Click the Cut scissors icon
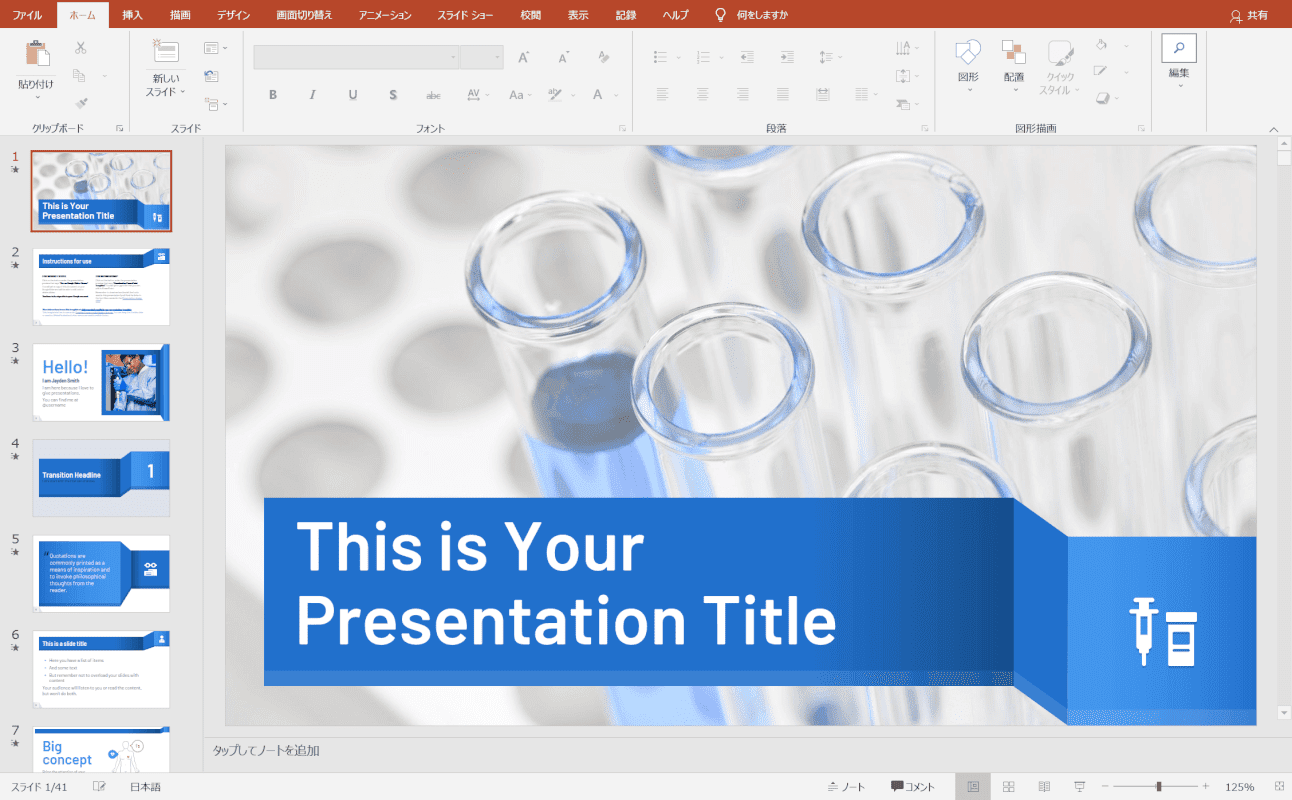The width and height of the screenshot is (1292, 800). tap(80, 48)
